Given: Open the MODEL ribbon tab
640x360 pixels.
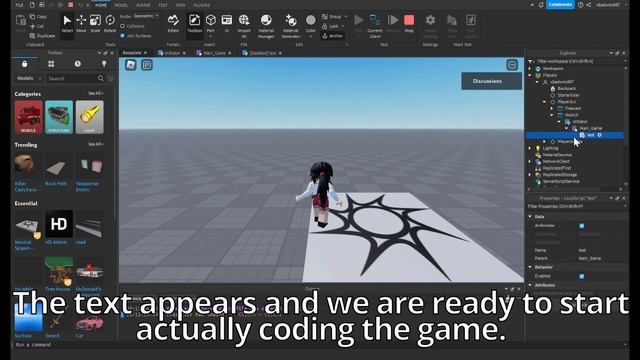Looking at the screenshot, I should [x=121, y=5].
